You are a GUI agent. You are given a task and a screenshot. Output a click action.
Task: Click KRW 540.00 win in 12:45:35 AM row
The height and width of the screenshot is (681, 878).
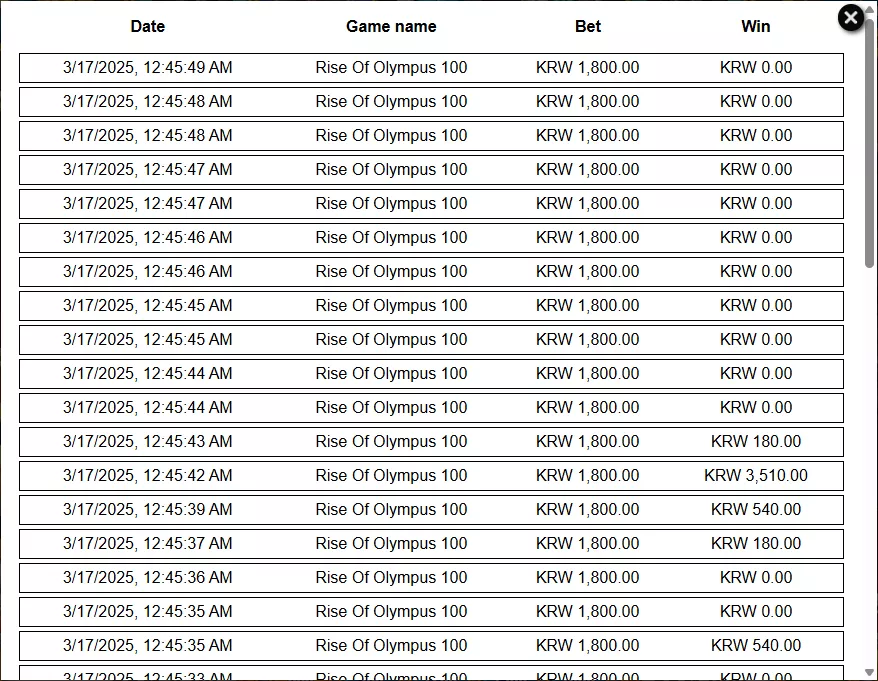coord(756,645)
